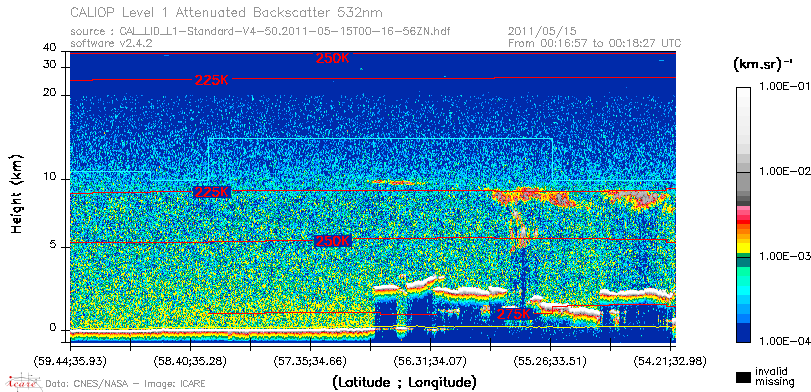811x392 pixels.
Task: Click the black invalid/missing legend swatch
Action: pos(744,378)
